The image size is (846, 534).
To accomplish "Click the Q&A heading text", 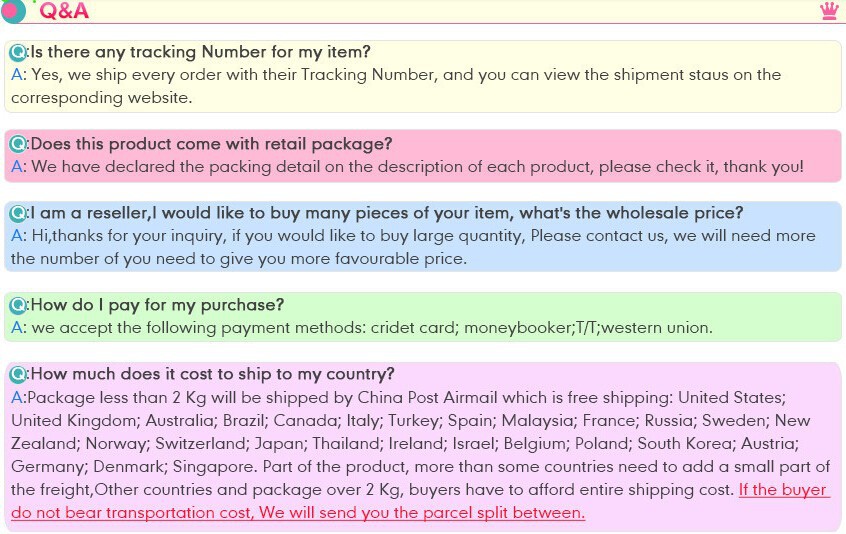I will click(x=64, y=11).
